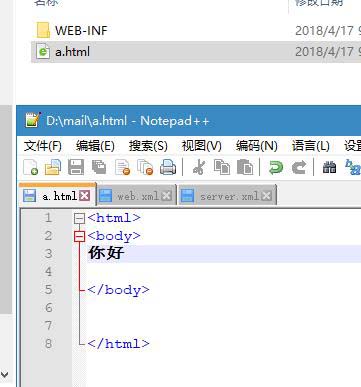
Task: Open the 编码(N) menu
Action: (x=257, y=146)
